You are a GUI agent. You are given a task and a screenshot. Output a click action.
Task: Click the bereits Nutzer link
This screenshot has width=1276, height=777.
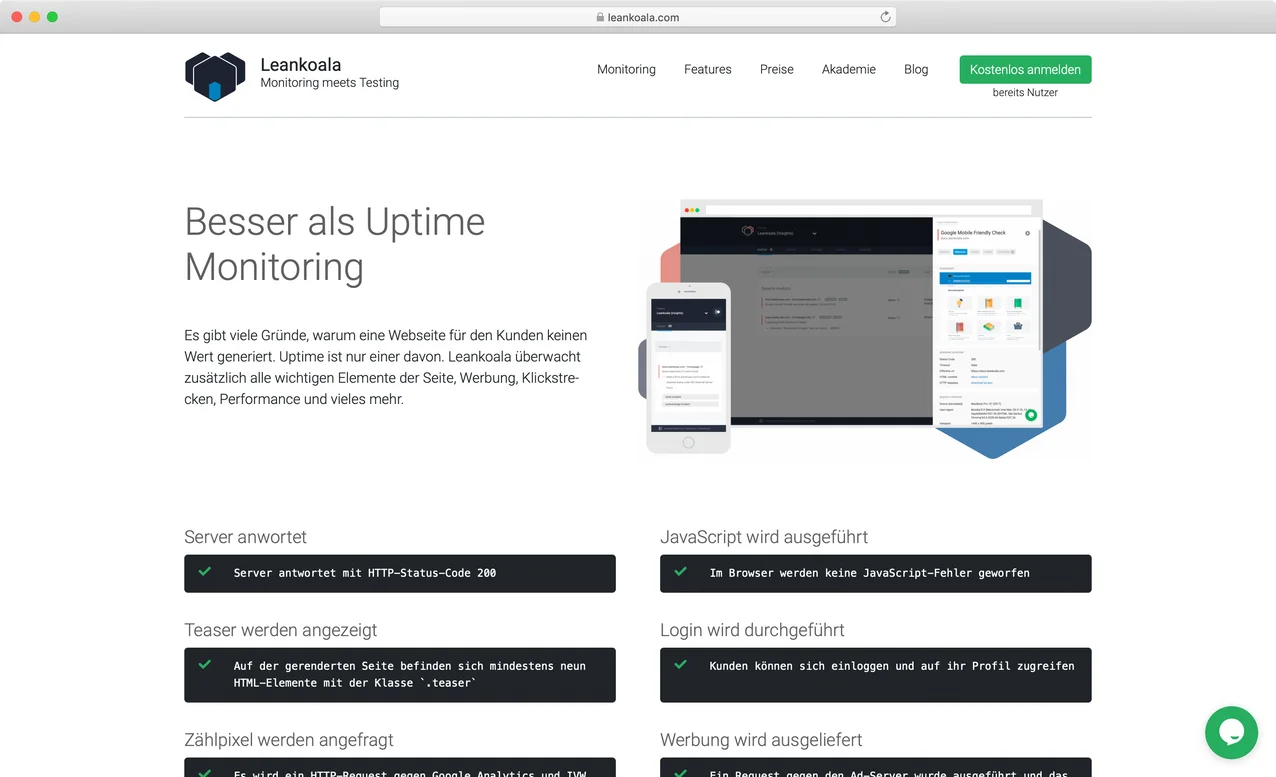(1025, 92)
